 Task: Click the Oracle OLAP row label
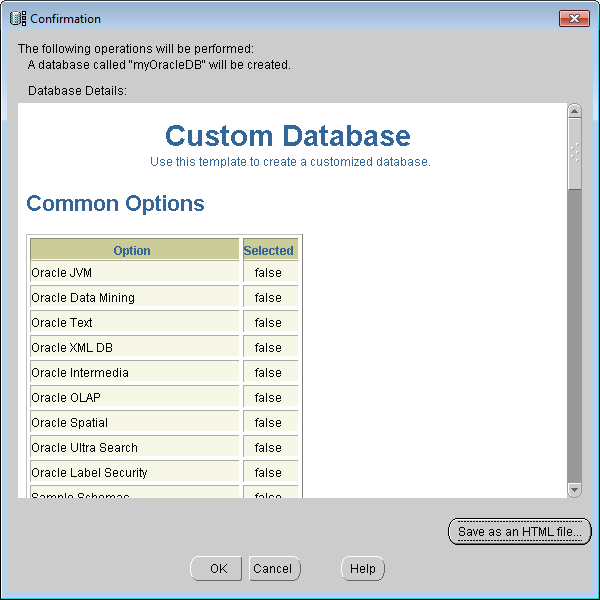66,398
